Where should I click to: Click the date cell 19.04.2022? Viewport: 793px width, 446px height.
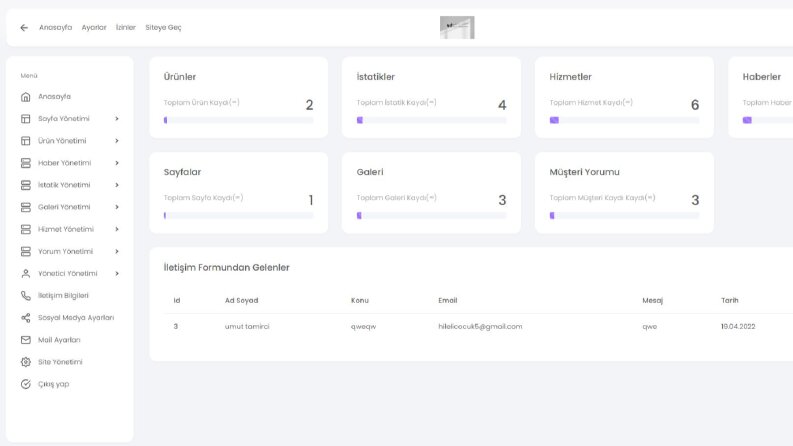pos(738,327)
